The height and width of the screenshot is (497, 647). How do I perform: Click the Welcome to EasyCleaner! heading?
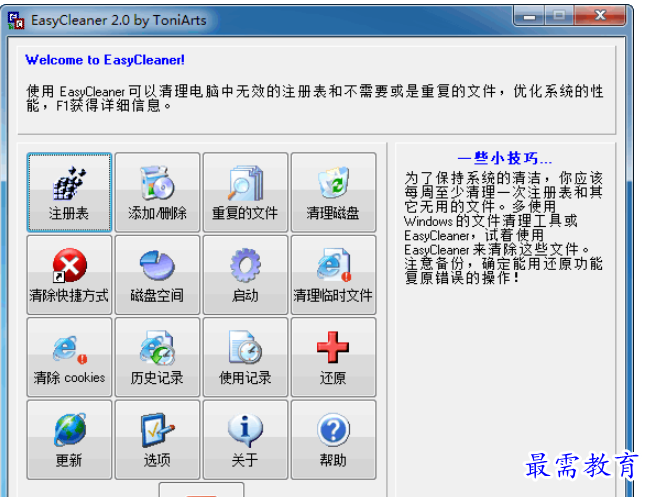105,60
